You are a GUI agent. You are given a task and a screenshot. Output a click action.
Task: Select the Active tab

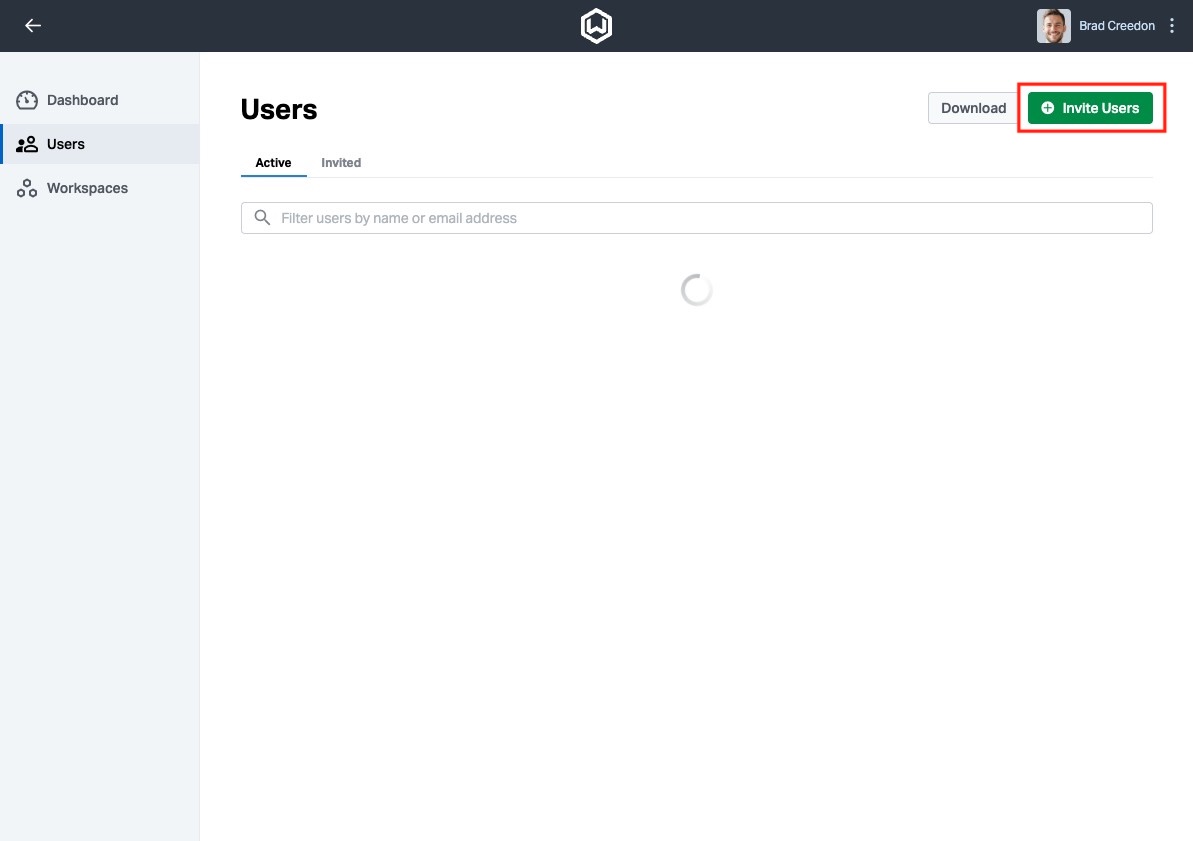pyautogui.click(x=273, y=162)
